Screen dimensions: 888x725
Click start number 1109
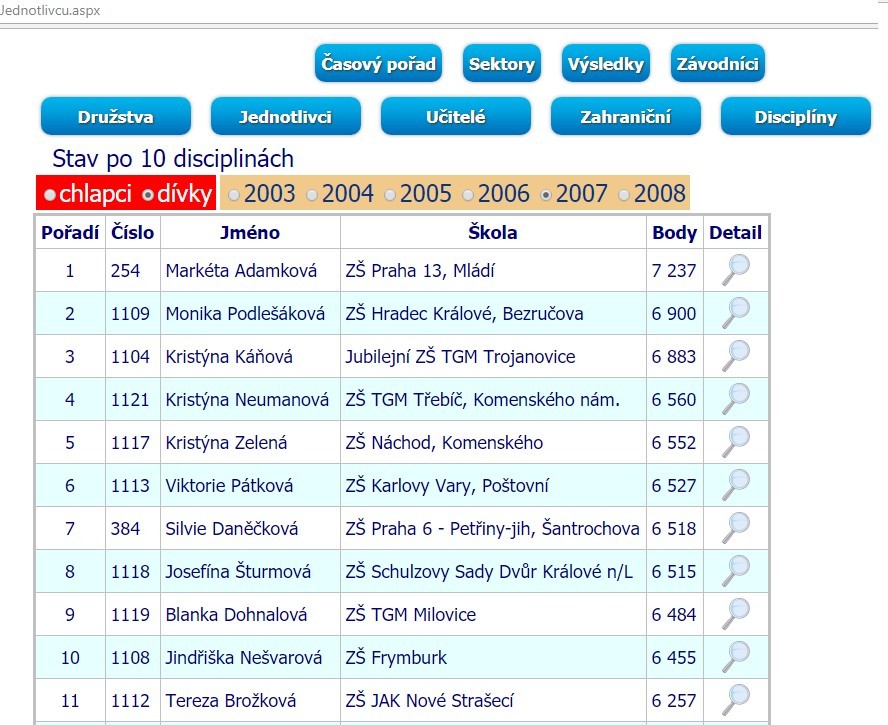(130, 314)
